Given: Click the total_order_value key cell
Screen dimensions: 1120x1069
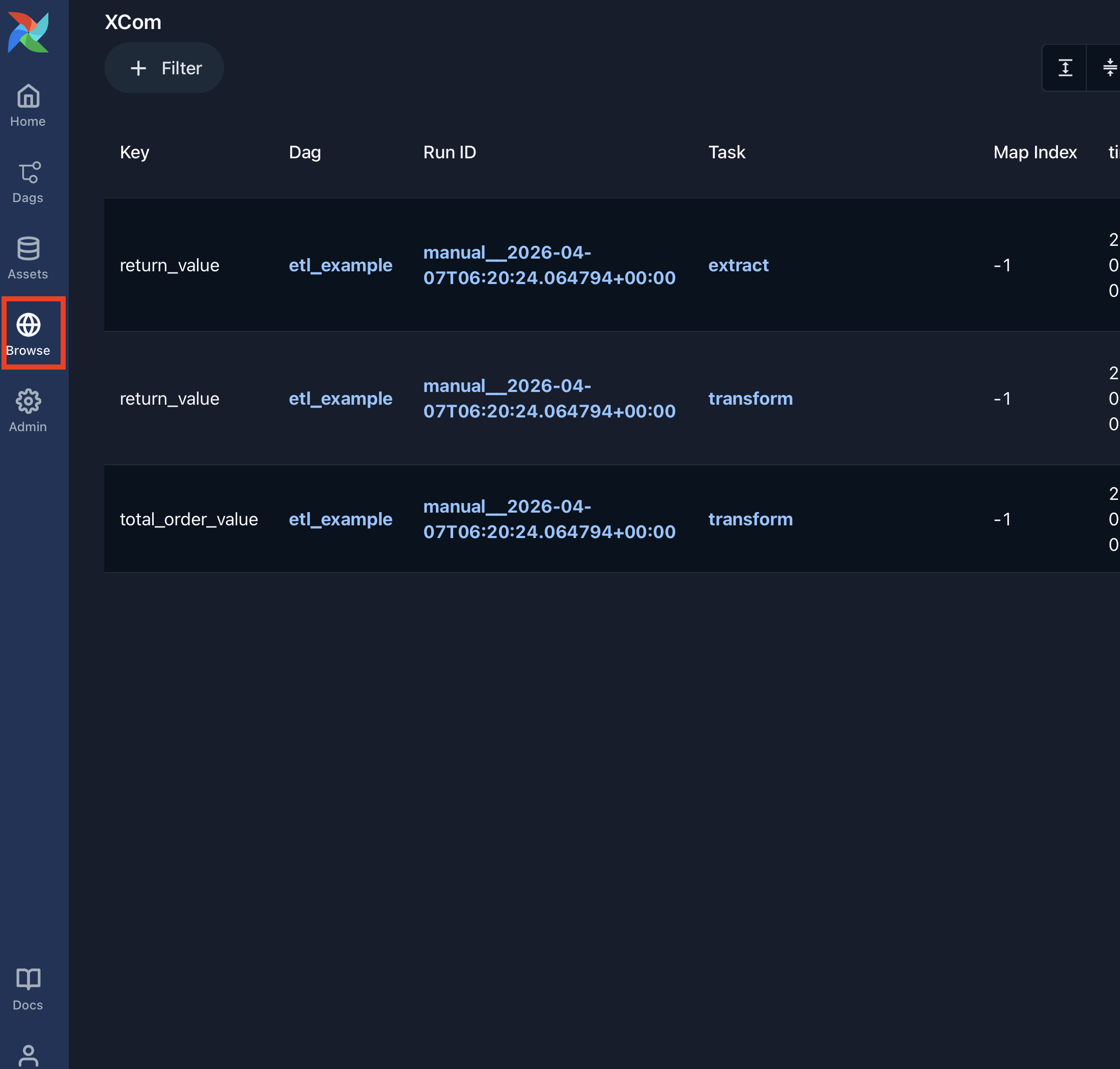Looking at the screenshot, I should point(189,519).
